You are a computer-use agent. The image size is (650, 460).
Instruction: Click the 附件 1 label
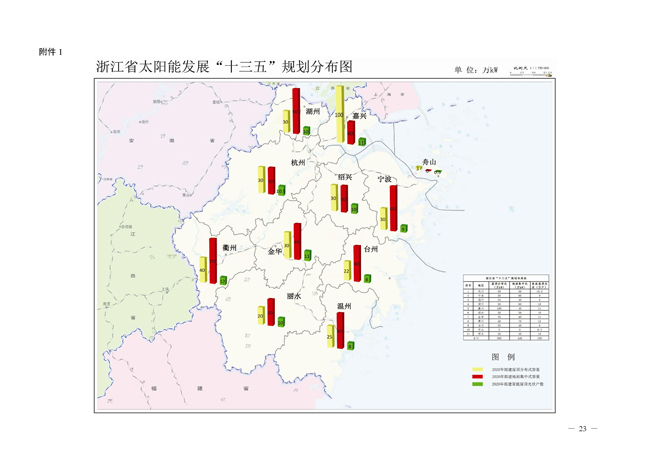pyautogui.click(x=51, y=50)
